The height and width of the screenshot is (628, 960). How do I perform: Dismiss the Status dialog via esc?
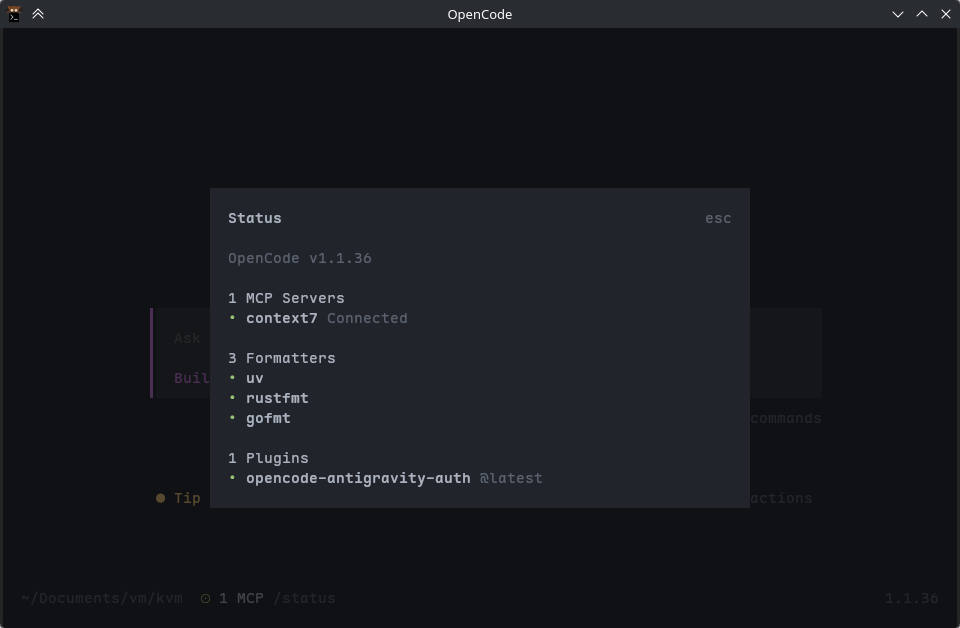tap(718, 219)
